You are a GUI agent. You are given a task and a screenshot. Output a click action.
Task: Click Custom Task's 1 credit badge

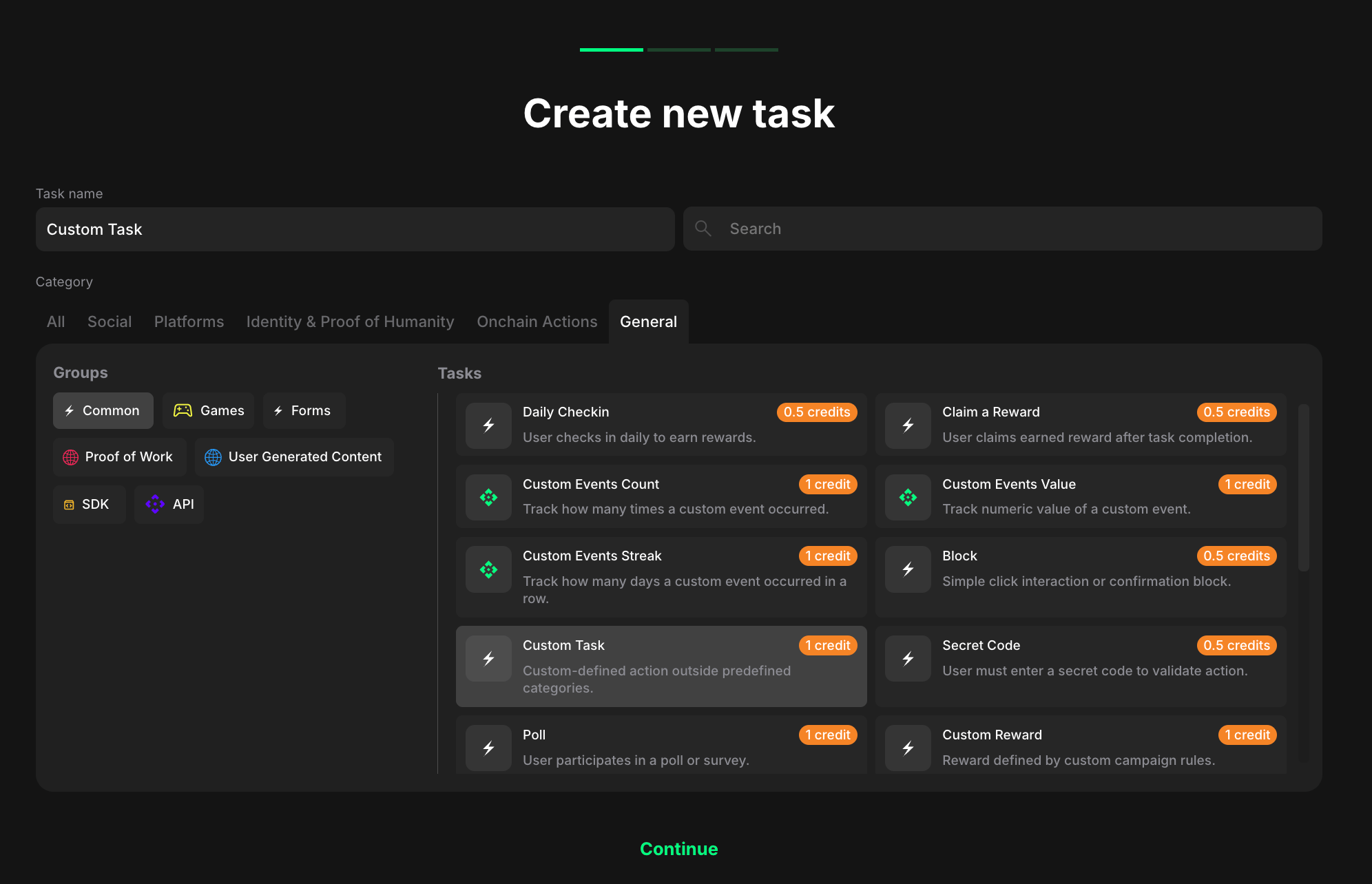tap(828, 645)
